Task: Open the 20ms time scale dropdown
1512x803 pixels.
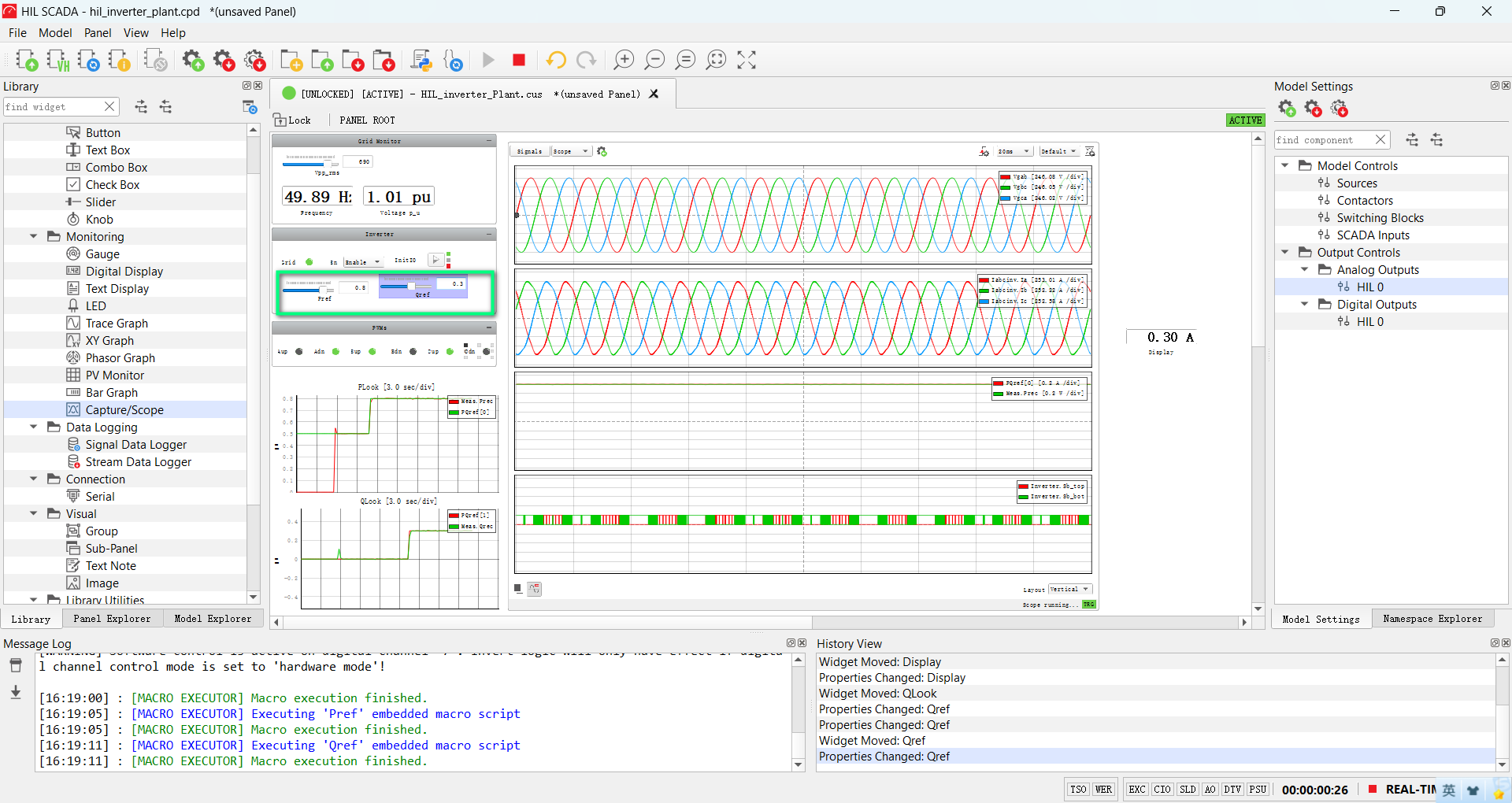Action: tap(1014, 151)
